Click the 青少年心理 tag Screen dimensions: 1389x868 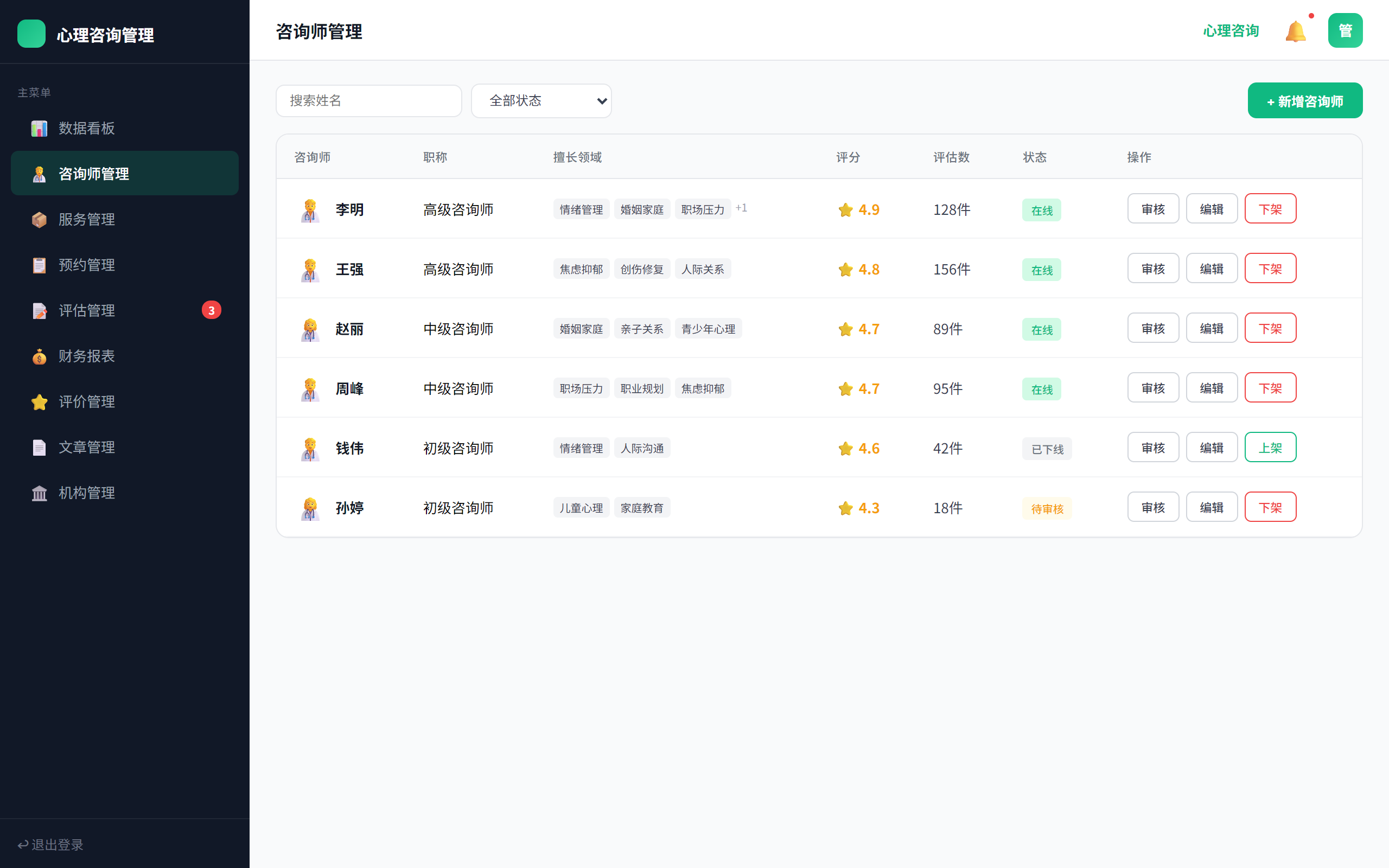708,329
